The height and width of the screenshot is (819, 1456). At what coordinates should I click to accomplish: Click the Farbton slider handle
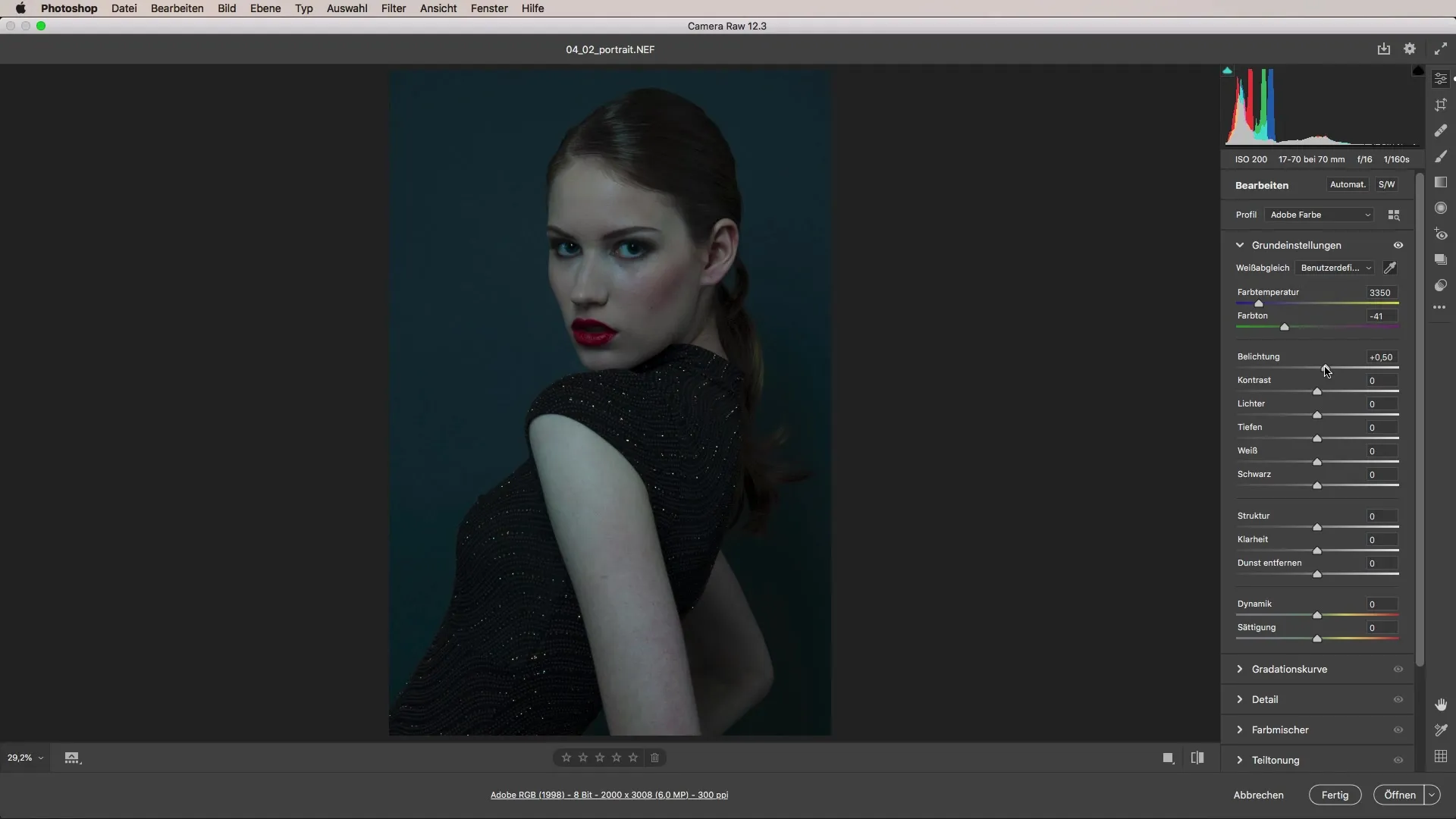pyautogui.click(x=1285, y=327)
